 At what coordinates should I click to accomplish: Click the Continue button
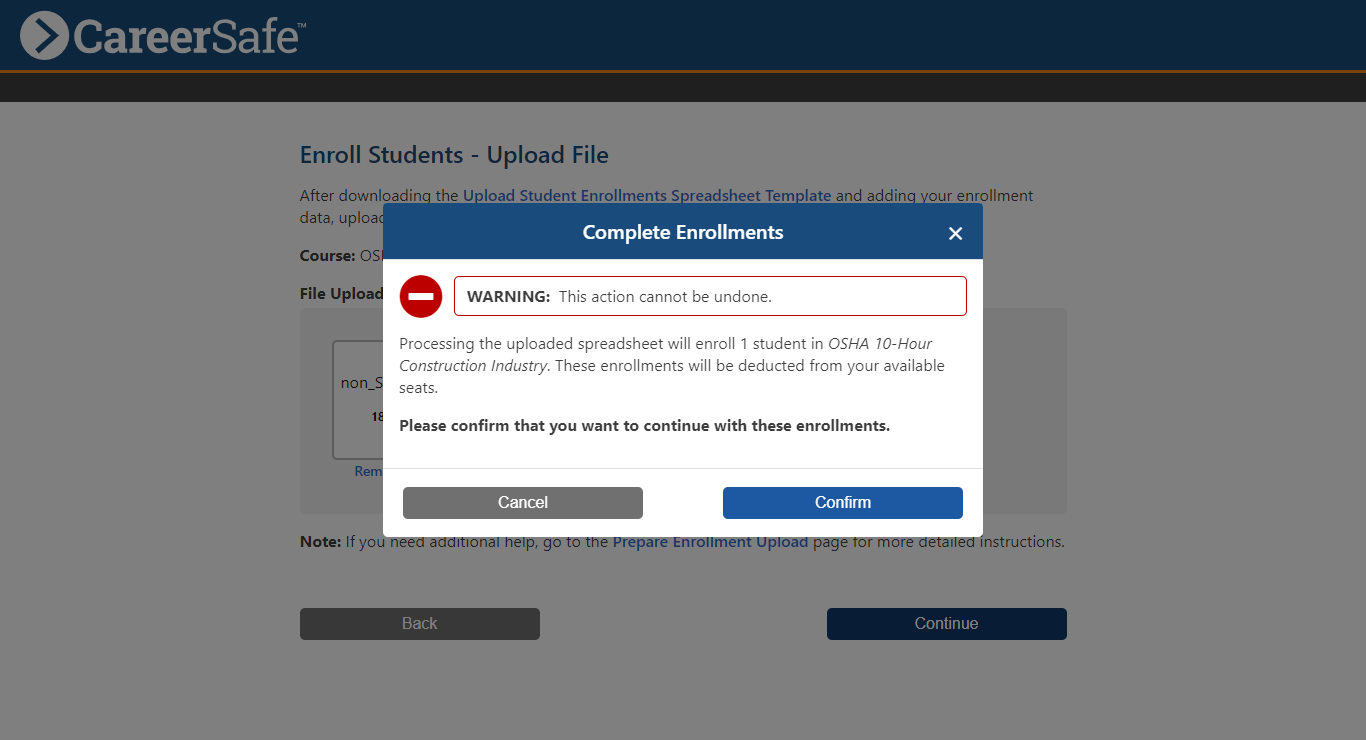945,623
